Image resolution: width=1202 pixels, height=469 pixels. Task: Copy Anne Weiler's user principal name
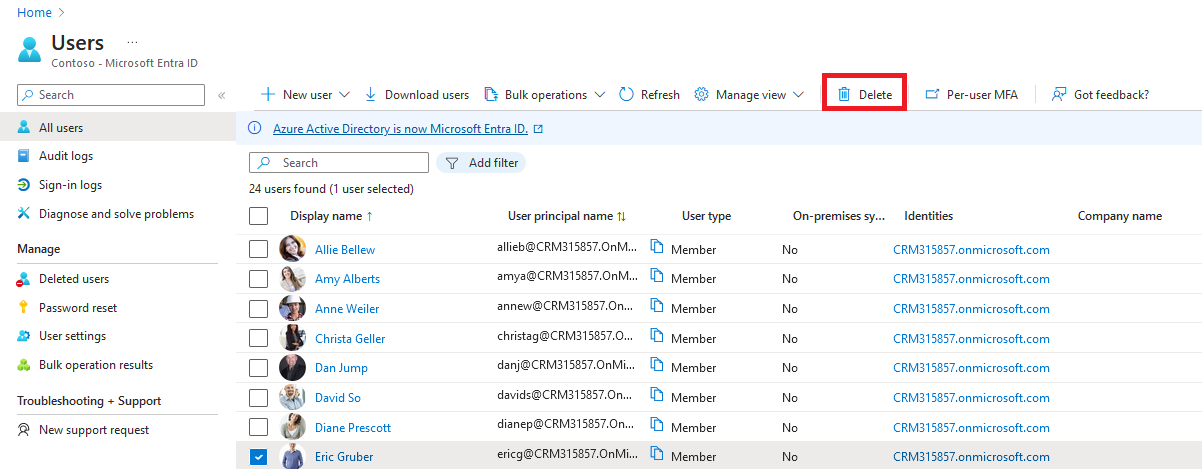658,306
